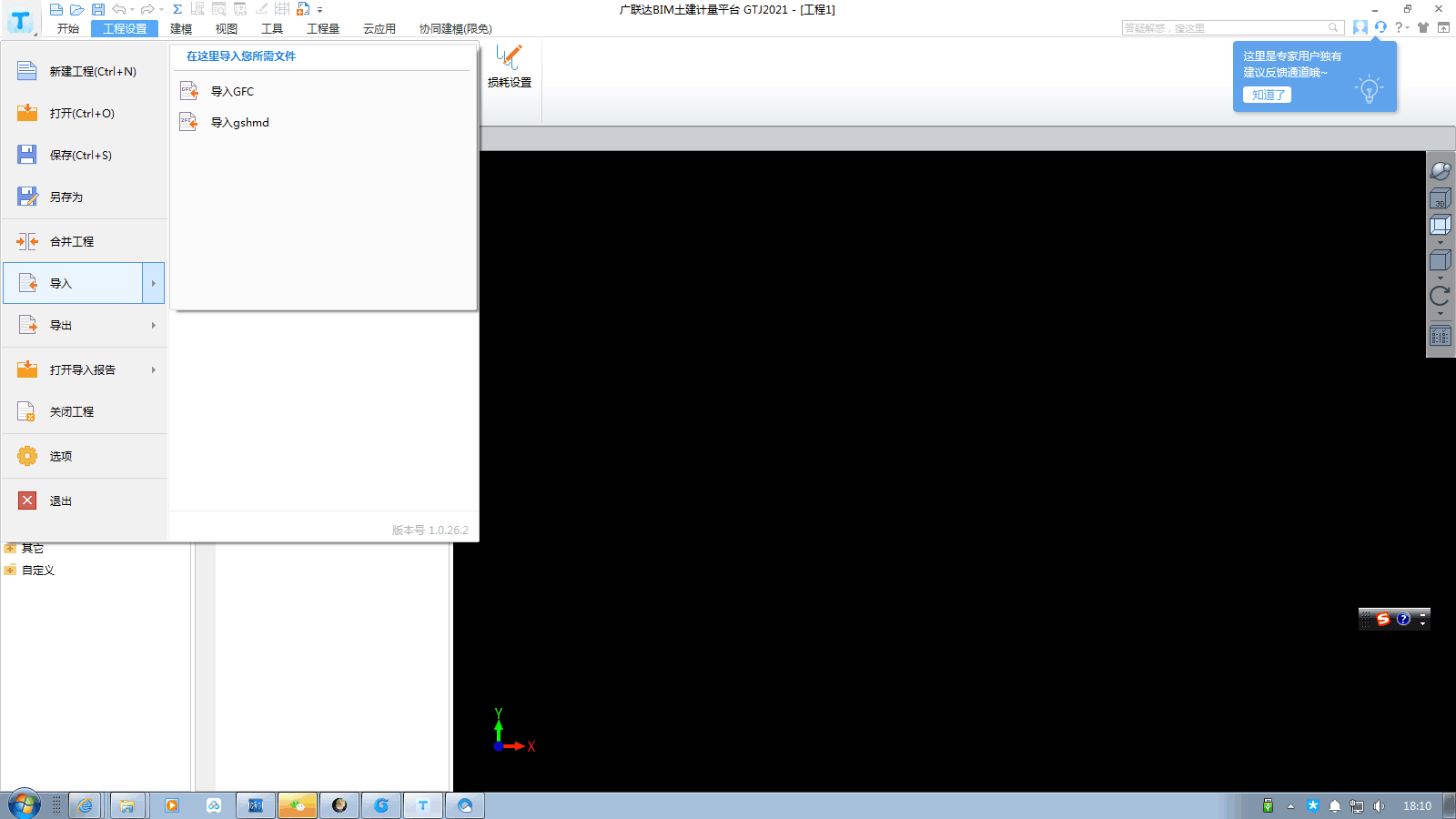Click the clock showing 18:10
Image resolution: width=1456 pixels, height=819 pixels.
(1417, 805)
